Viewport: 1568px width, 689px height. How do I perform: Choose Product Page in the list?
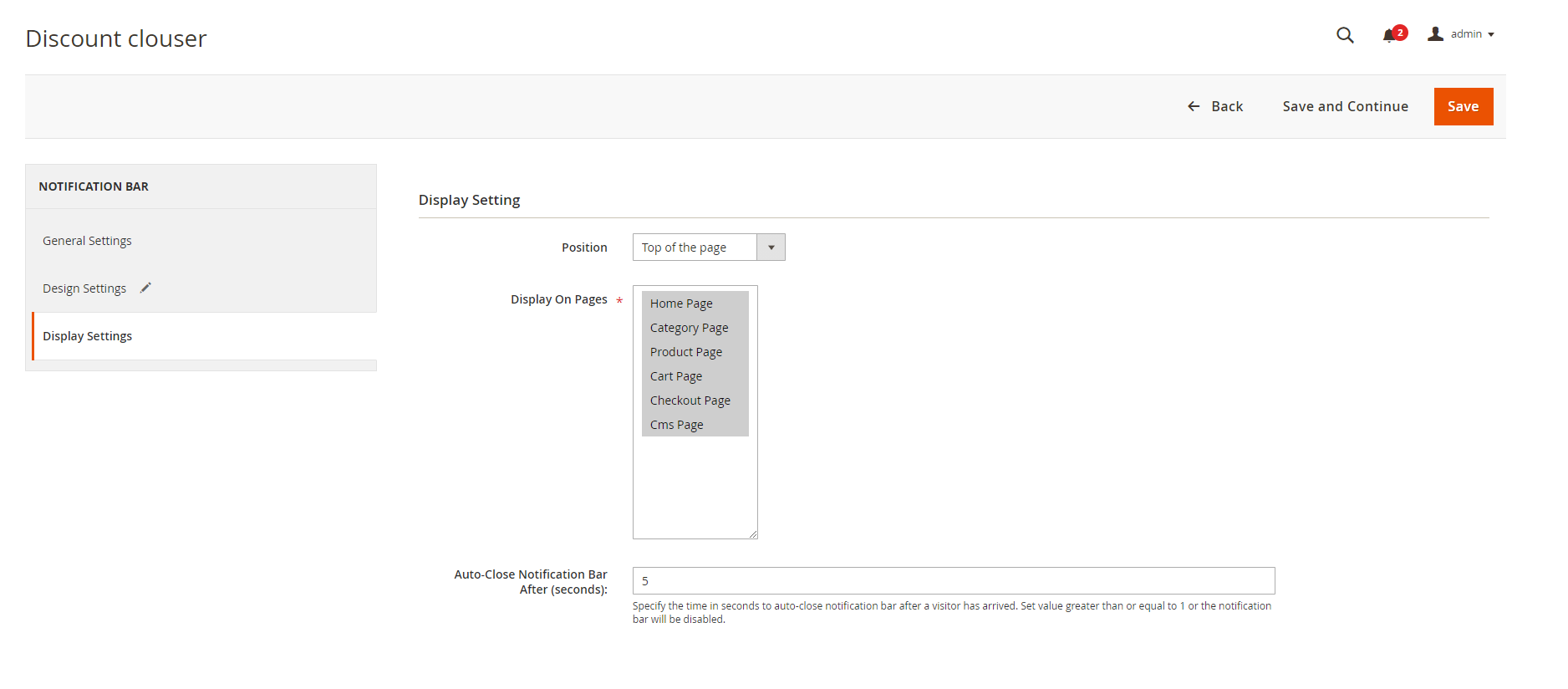(685, 352)
